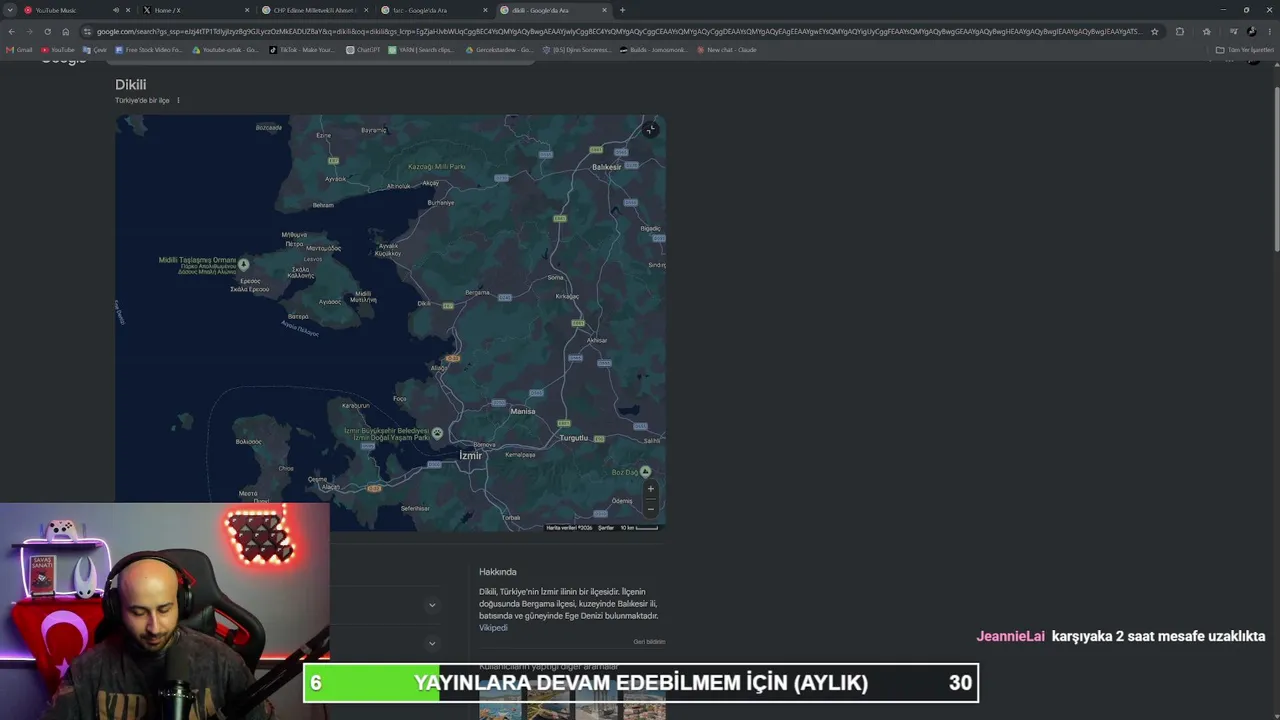Open a new browser tab
The image size is (1280, 720).
(x=622, y=10)
